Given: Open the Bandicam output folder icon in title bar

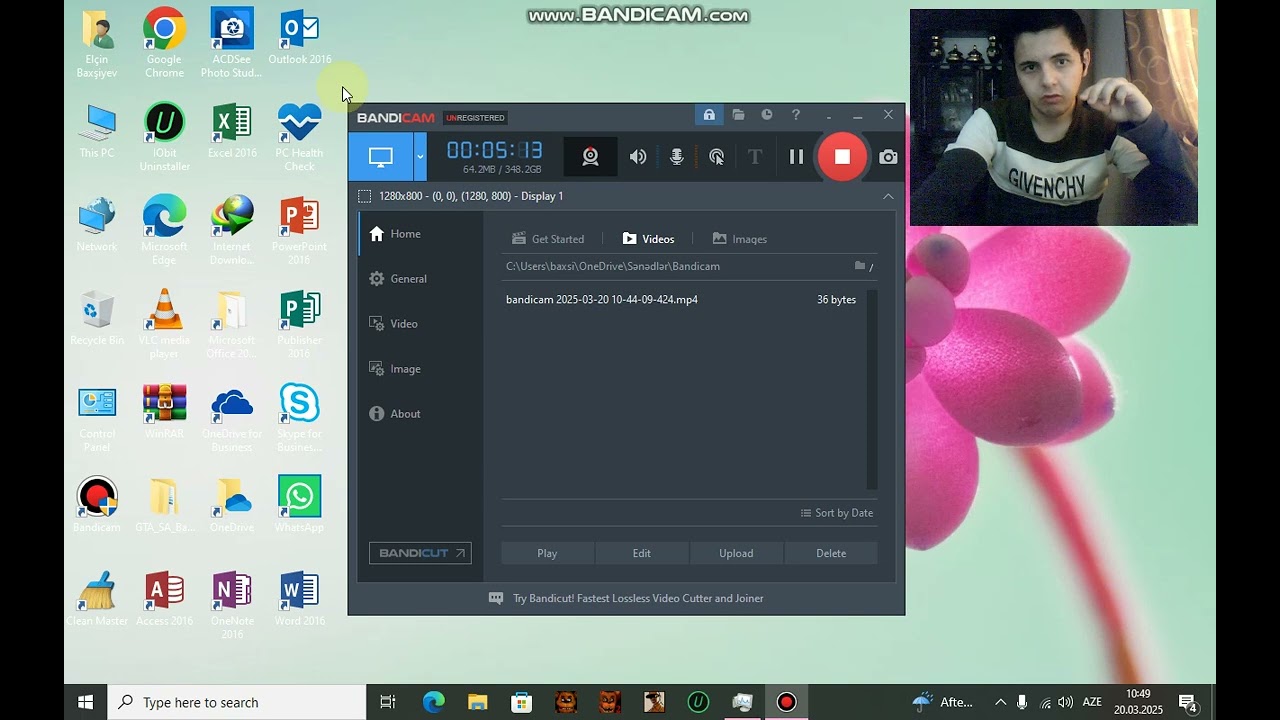Looking at the screenshot, I should tap(738, 115).
